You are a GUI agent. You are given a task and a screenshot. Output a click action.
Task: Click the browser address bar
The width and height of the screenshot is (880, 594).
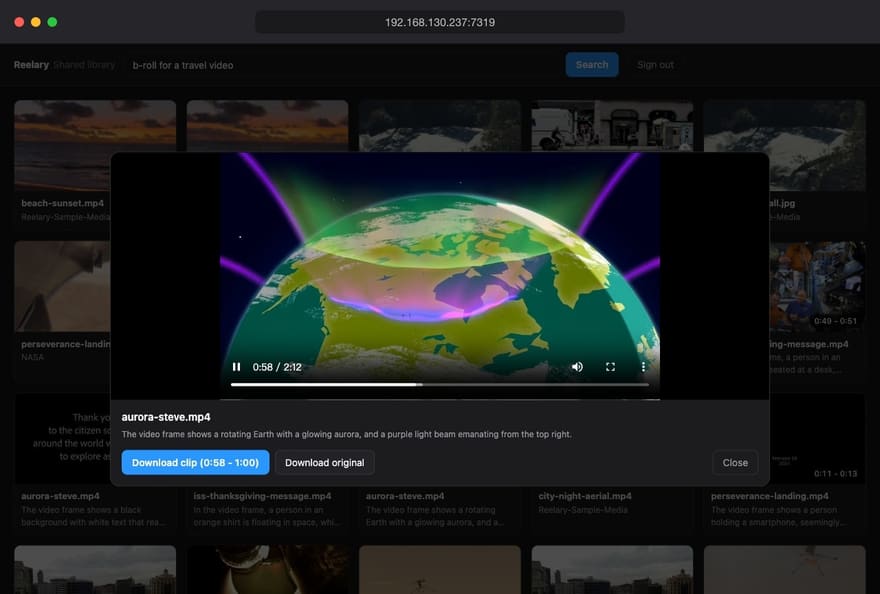(x=439, y=22)
